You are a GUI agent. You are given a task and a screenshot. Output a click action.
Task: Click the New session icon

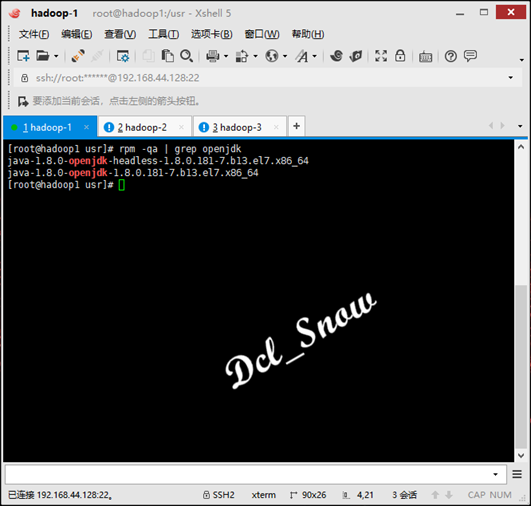pos(23,56)
